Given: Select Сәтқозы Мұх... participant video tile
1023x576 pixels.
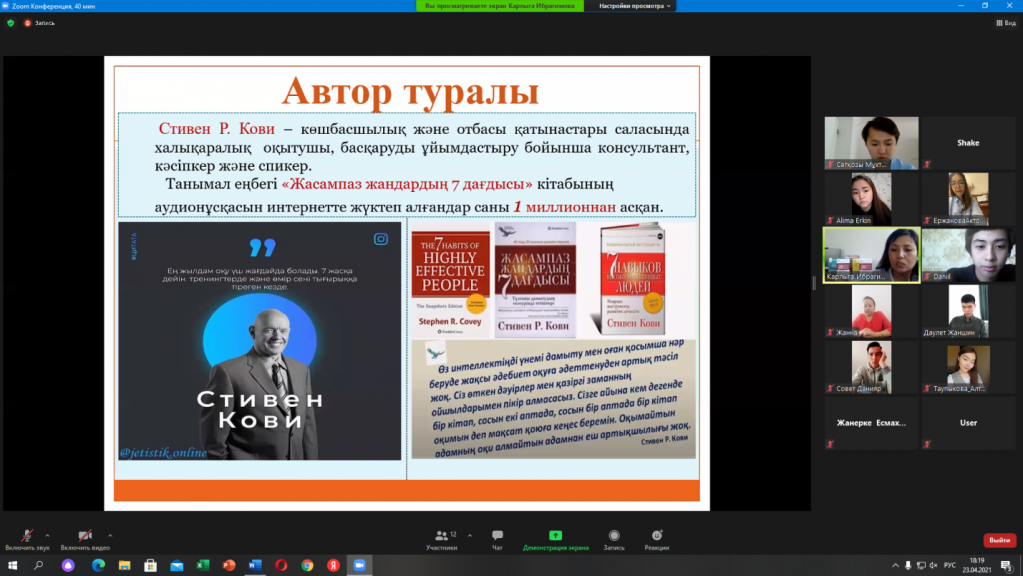Looking at the screenshot, I should (871, 143).
